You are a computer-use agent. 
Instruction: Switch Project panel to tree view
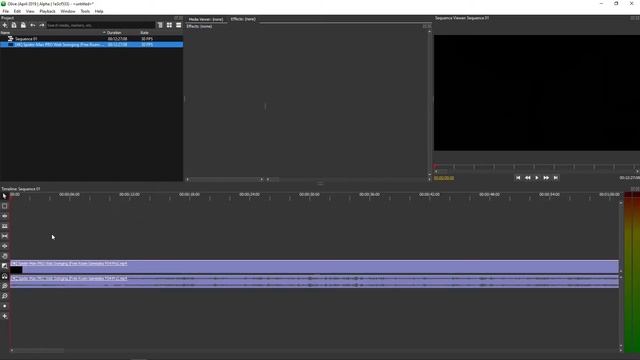(160, 25)
